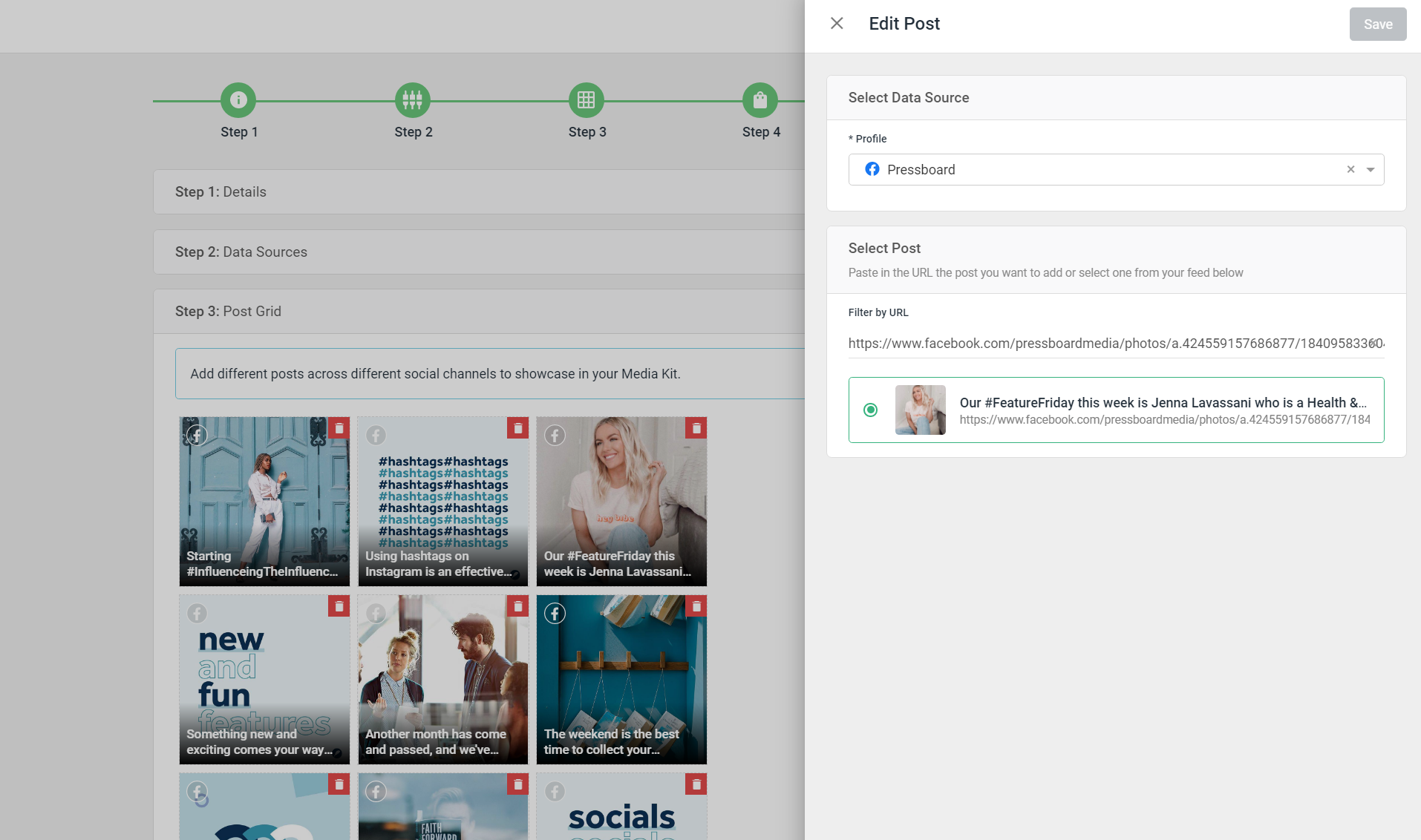The image size is (1421, 840).
Task: Open the Profile dropdown arrow
Action: point(1371,169)
